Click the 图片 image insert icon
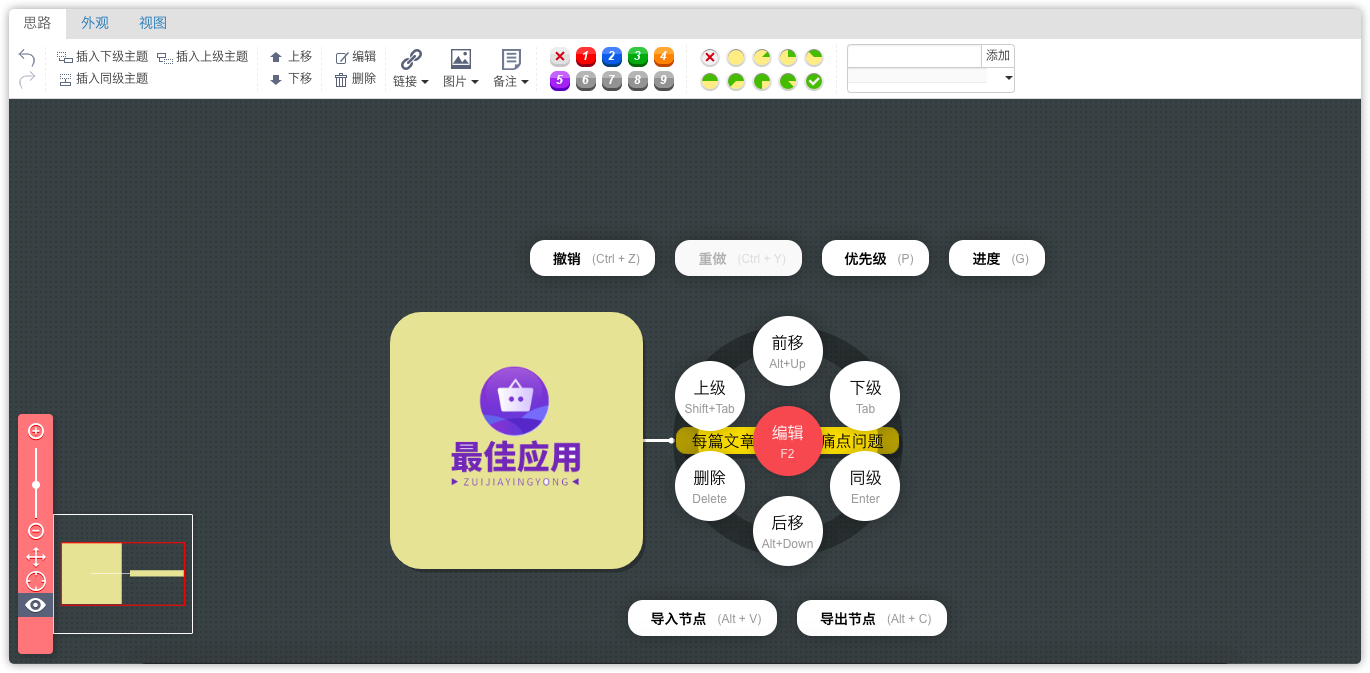The height and width of the screenshot is (673, 1370). [459, 57]
